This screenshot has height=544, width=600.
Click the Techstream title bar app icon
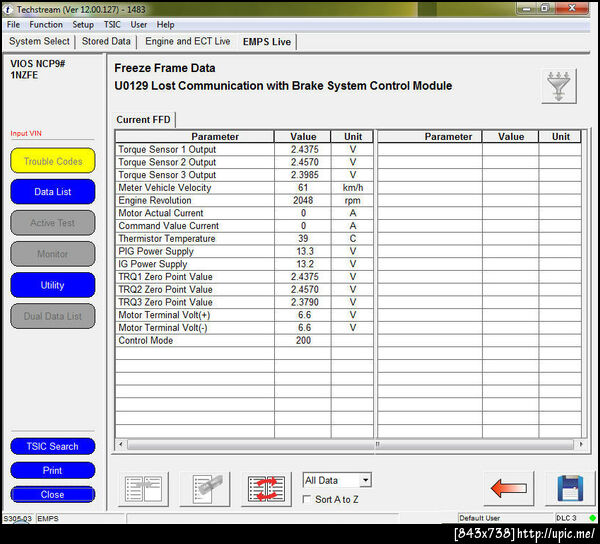tap(8, 9)
